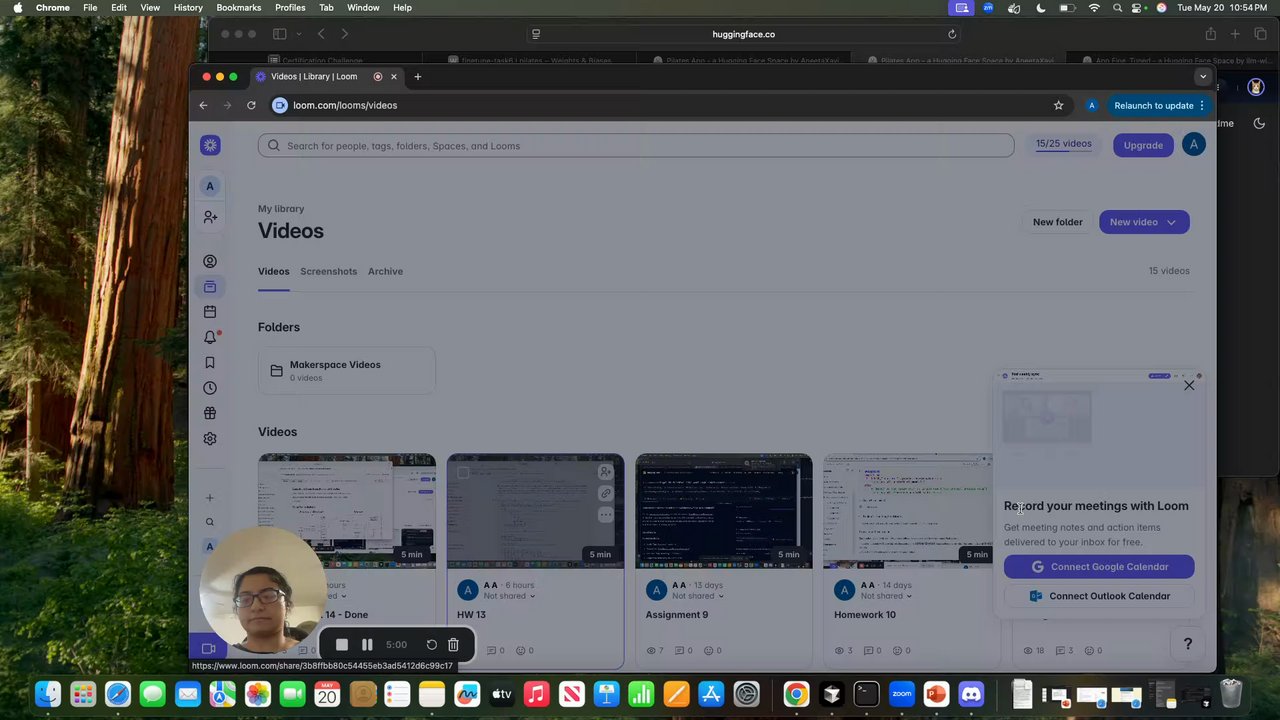Switch to the Screenshots tab
This screenshot has width=1280, height=720.
pyautogui.click(x=328, y=271)
